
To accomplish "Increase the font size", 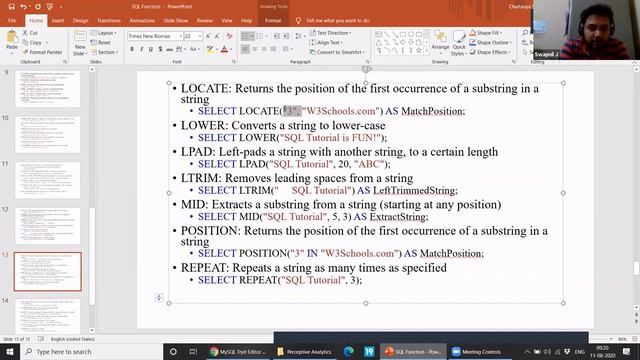I will coord(209,36).
